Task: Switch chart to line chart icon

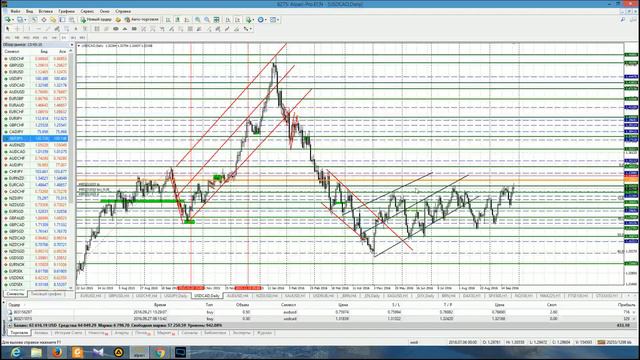Action: click(x=186, y=20)
